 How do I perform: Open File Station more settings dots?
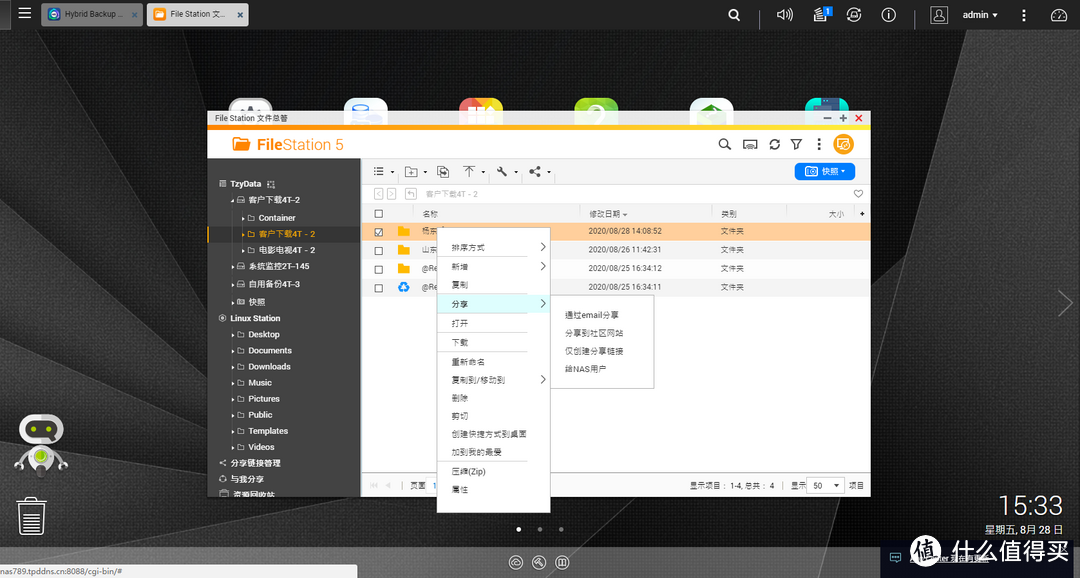pyautogui.click(x=819, y=144)
